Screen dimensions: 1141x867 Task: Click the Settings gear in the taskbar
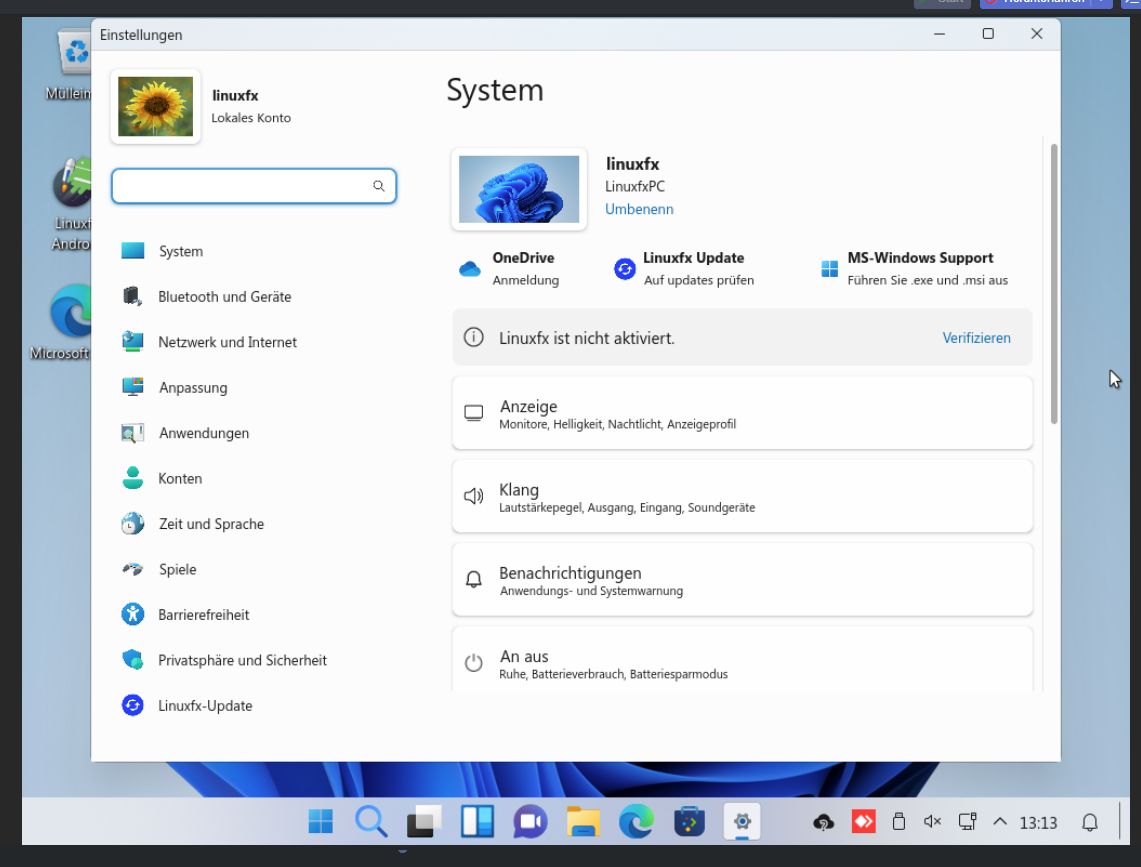[x=742, y=822]
